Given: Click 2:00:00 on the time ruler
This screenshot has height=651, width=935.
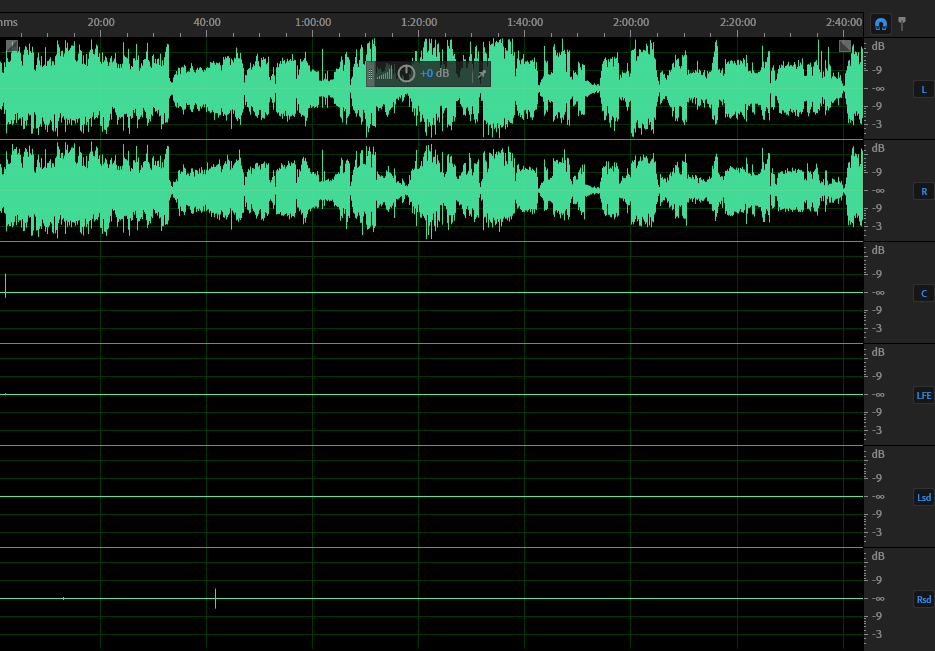Looking at the screenshot, I should click(631, 22).
